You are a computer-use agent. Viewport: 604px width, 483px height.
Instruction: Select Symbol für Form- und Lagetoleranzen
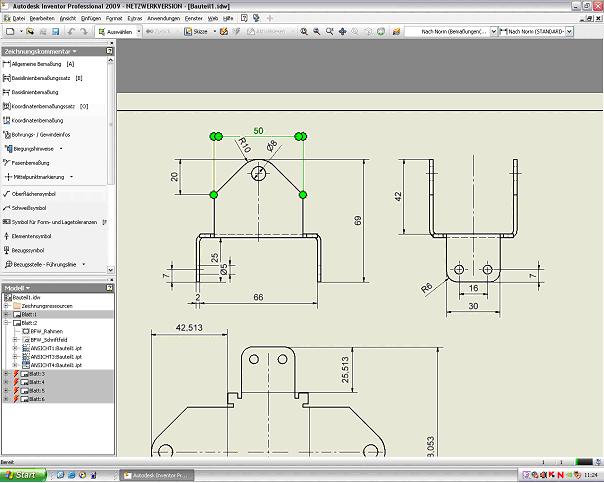click(x=52, y=222)
